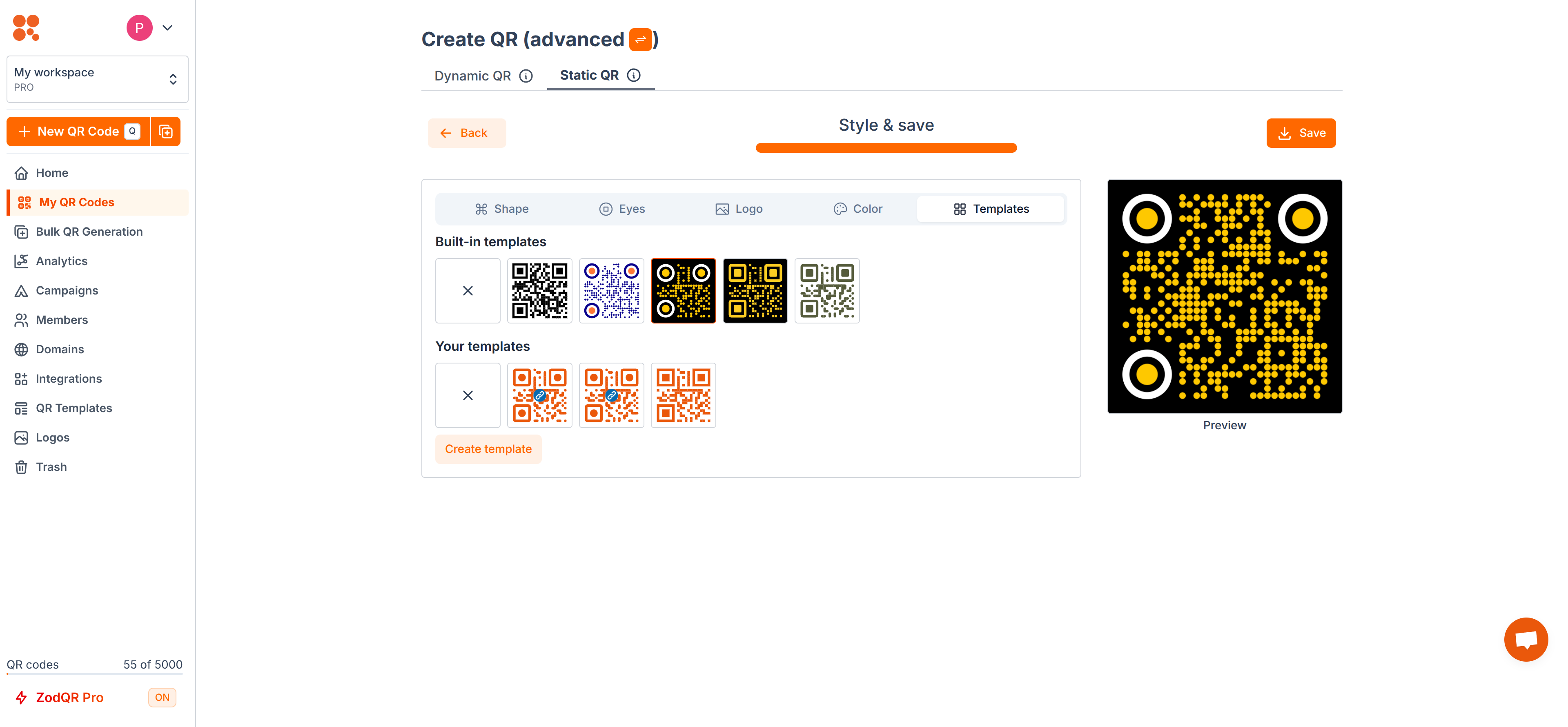
Task: Click the bulk create icon beside New QR Code
Action: pos(166,132)
